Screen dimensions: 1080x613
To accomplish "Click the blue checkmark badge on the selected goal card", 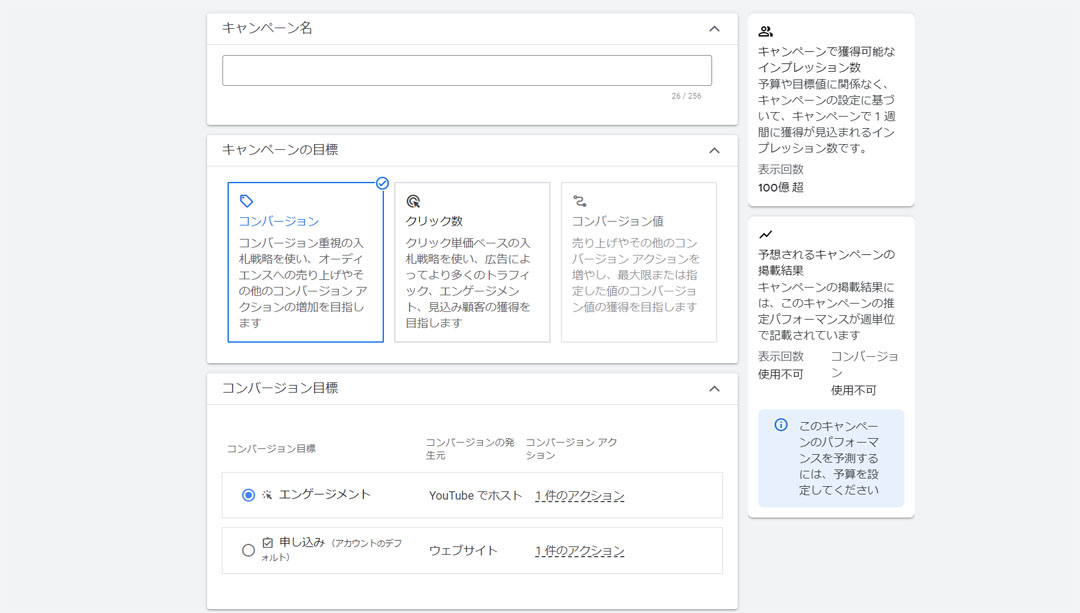I will click(x=382, y=183).
